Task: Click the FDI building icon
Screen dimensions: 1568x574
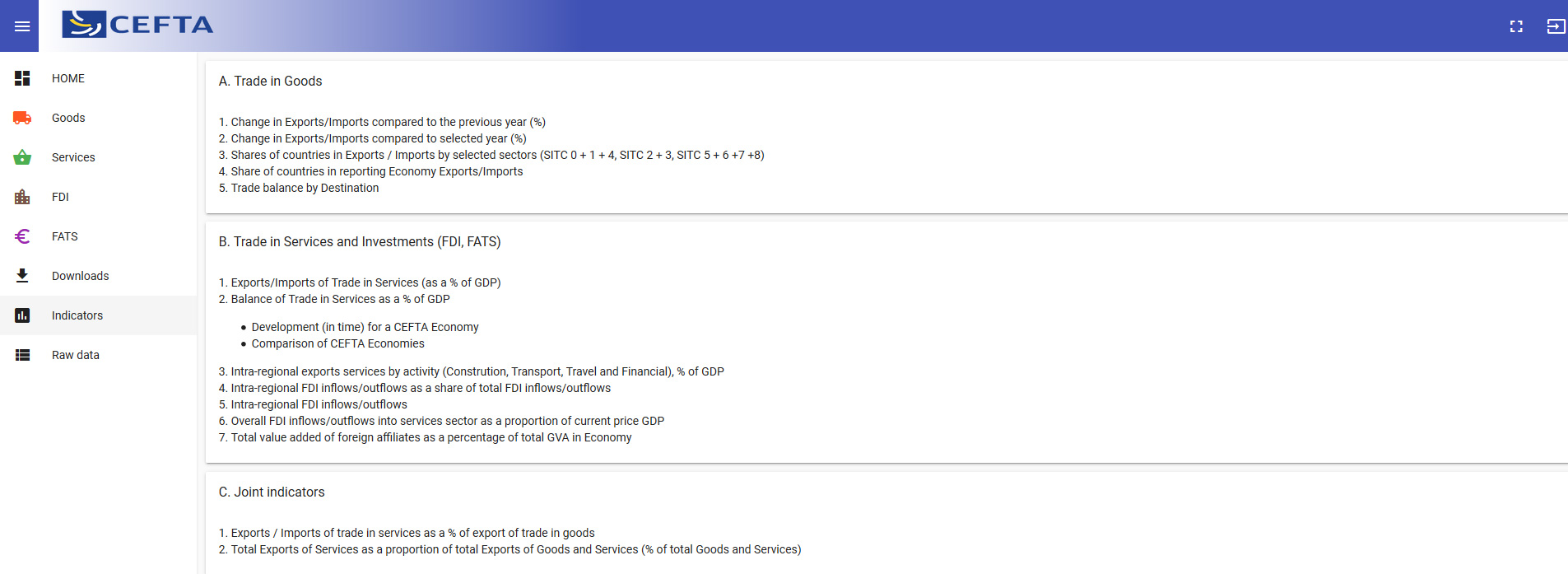Action: tap(22, 197)
